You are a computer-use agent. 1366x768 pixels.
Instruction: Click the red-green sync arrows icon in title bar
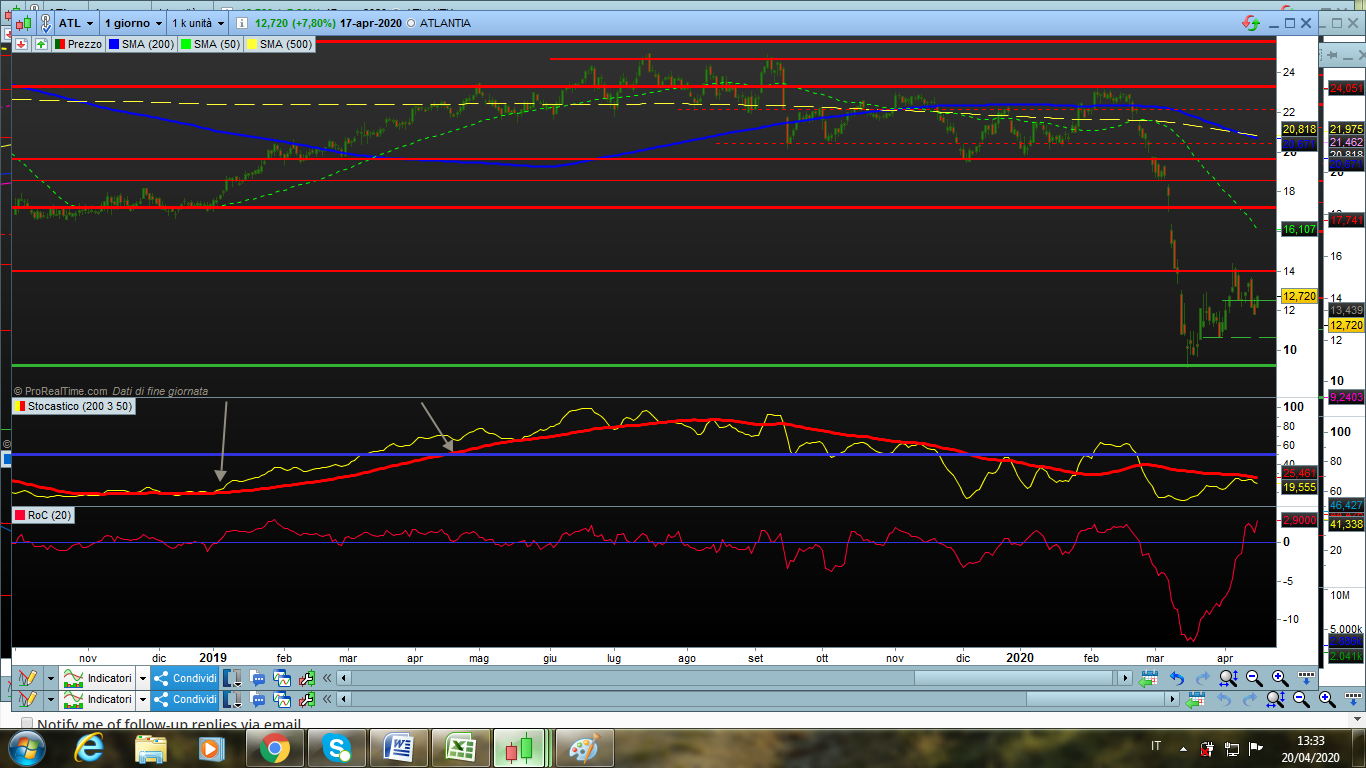coord(1250,22)
